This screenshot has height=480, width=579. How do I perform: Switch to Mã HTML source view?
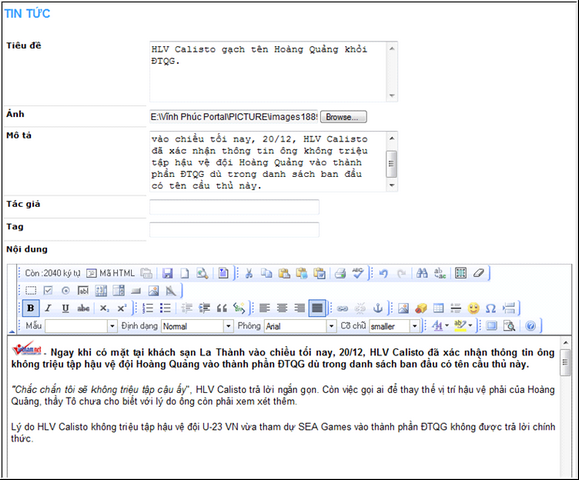(110, 273)
